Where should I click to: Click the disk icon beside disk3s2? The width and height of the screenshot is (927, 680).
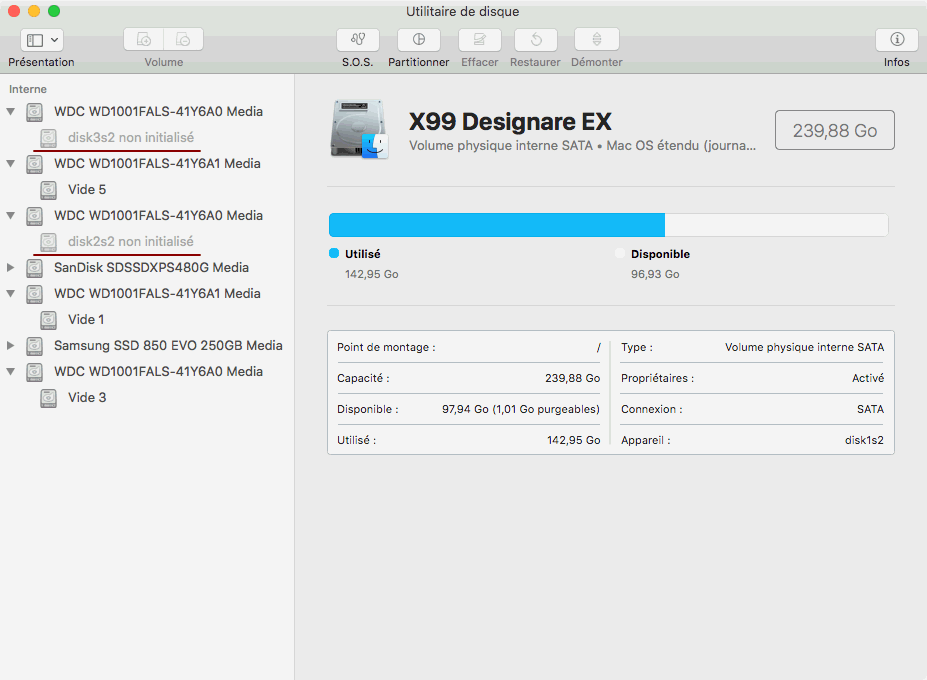click(48, 138)
